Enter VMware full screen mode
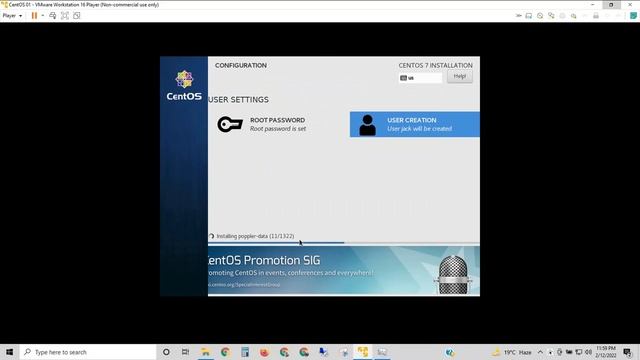 64,16
